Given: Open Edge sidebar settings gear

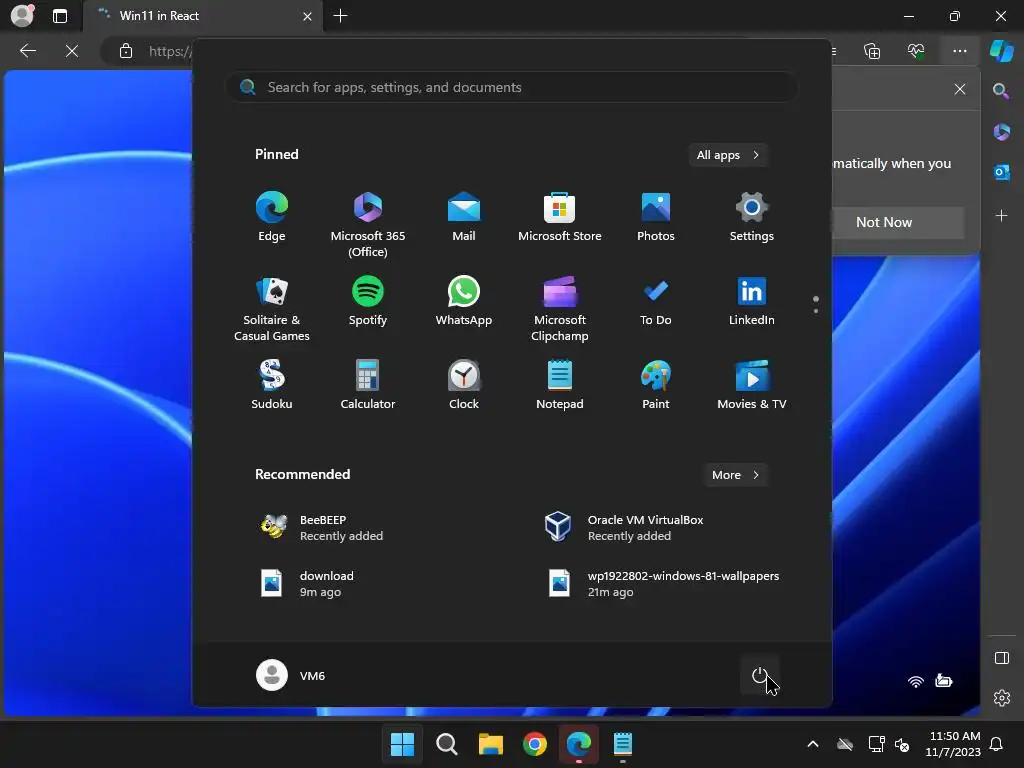Looking at the screenshot, I should (1001, 697).
